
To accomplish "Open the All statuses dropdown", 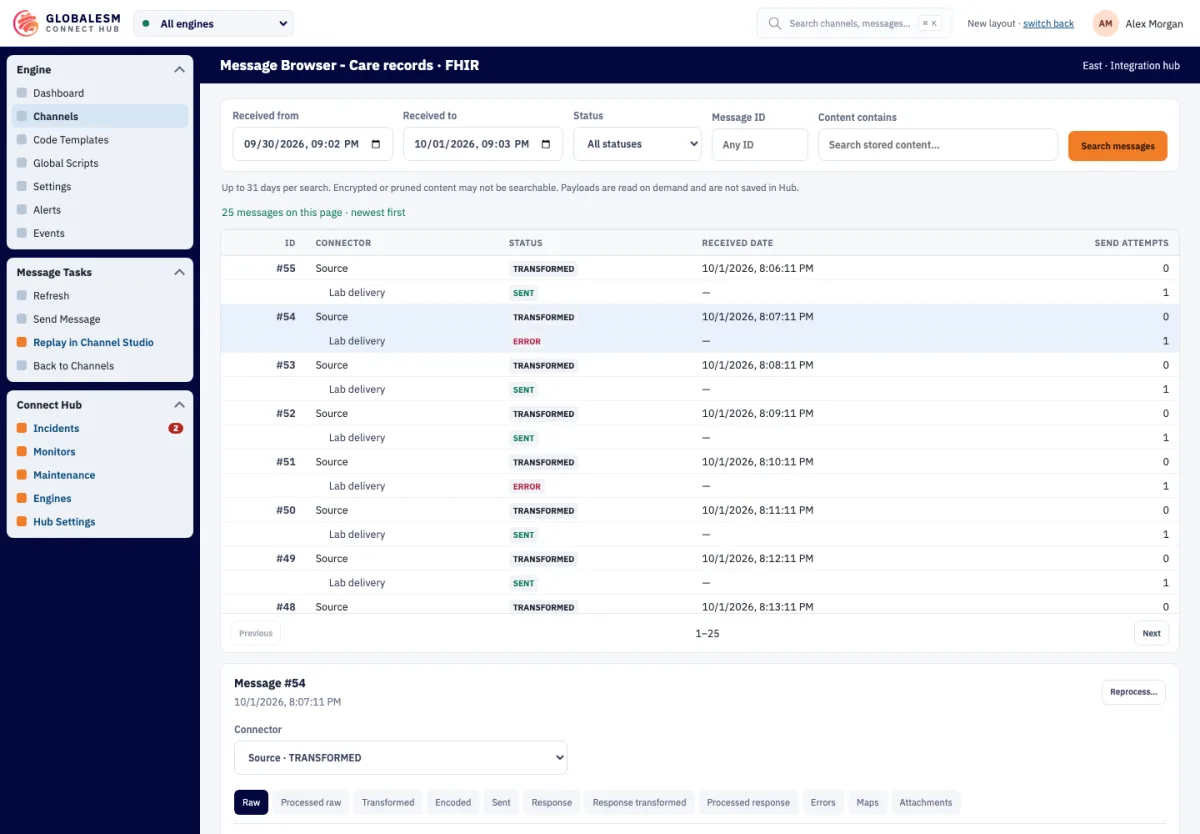I will 638,144.
